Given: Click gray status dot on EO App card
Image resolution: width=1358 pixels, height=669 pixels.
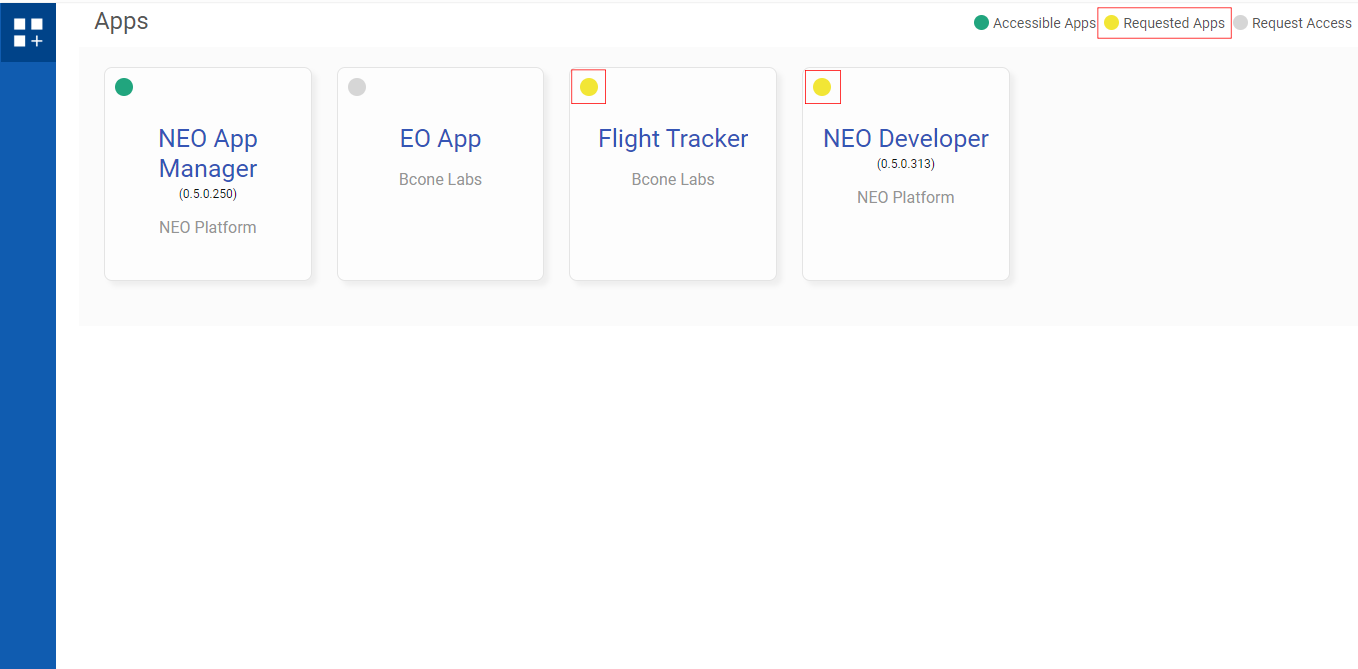Looking at the screenshot, I should pyautogui.click(x=357, y=87).
